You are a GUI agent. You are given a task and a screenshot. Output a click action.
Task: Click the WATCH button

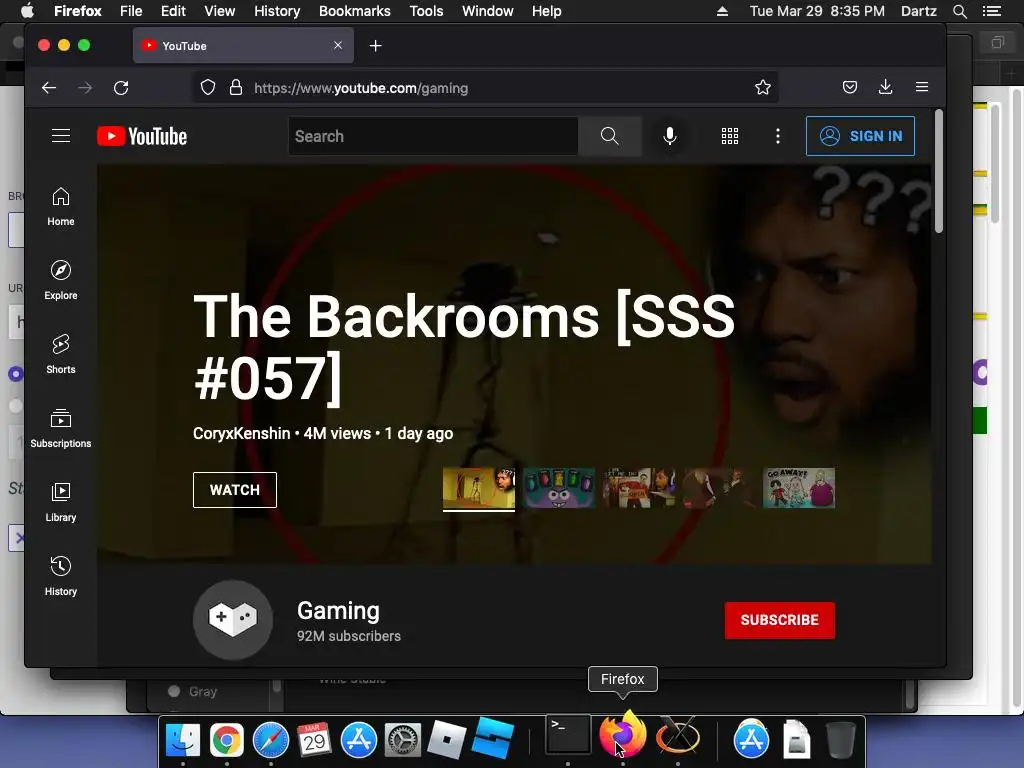234,490
